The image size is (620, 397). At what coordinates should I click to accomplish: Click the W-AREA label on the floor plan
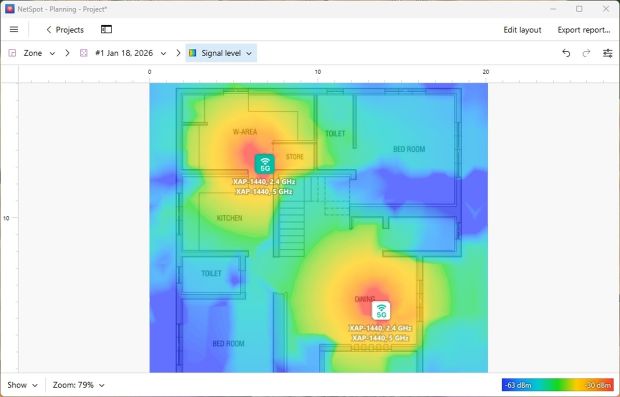pyautogui.click(x=245, y=132)
